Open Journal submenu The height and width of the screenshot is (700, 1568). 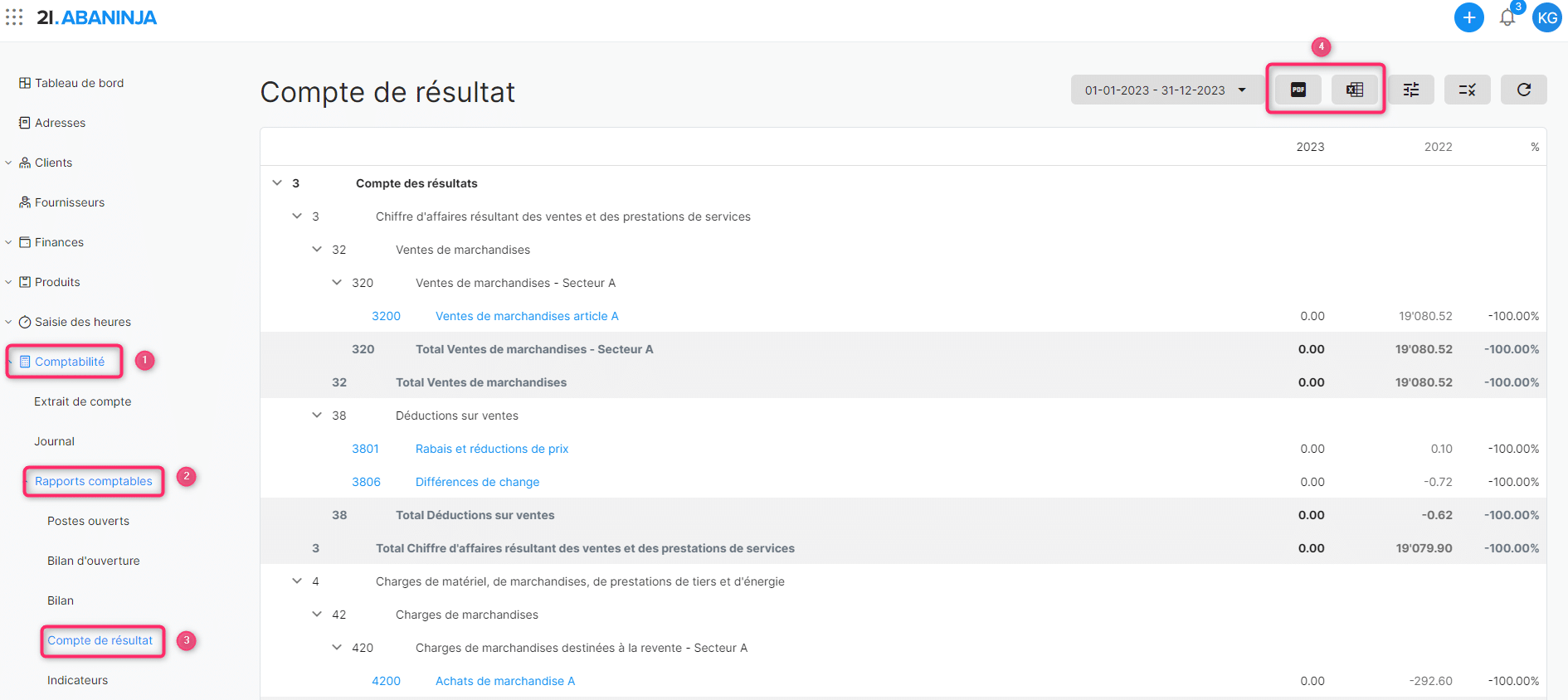[54, 441]
